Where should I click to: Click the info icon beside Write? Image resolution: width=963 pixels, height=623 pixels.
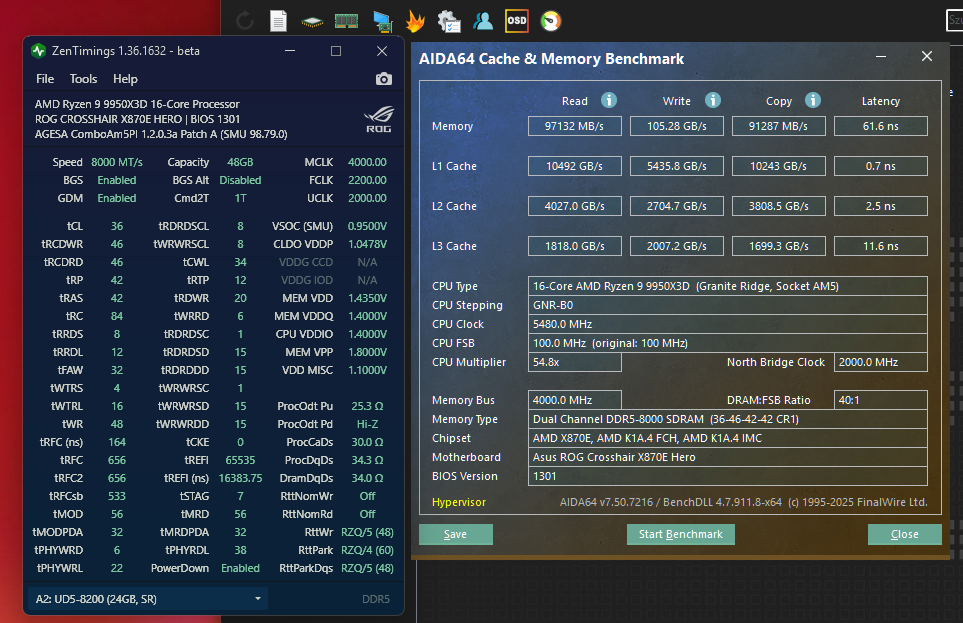point(712,100)
